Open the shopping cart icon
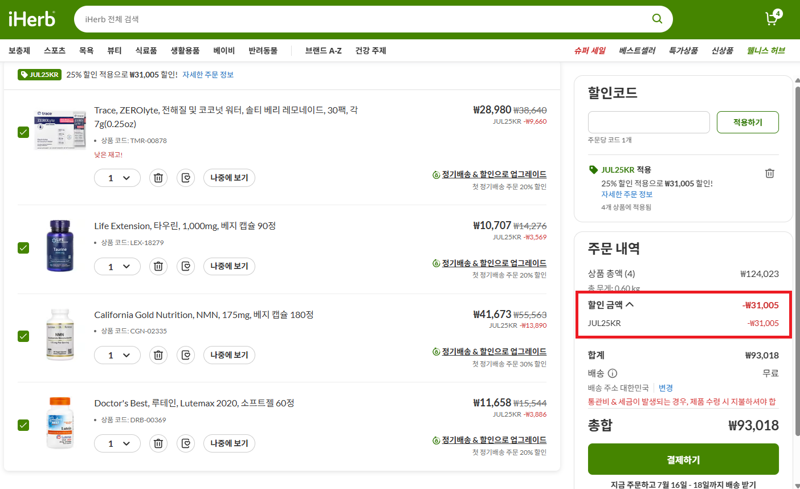 773,18
